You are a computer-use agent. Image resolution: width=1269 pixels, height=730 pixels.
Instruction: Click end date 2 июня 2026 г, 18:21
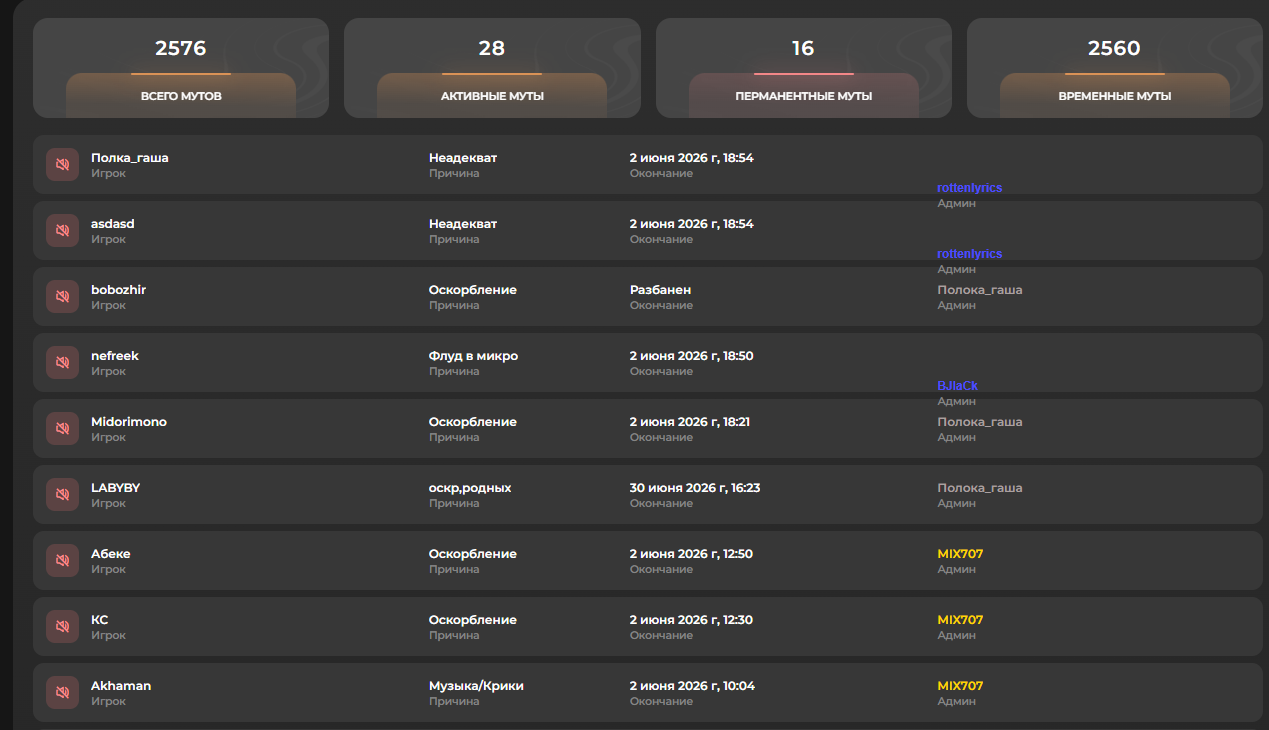[690, 422]
